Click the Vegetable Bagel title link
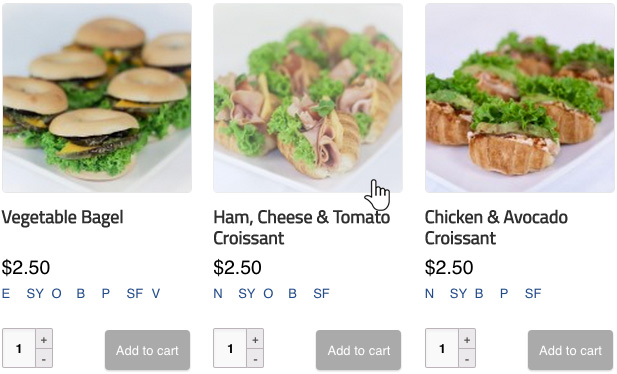 click(x=63, y=218)
